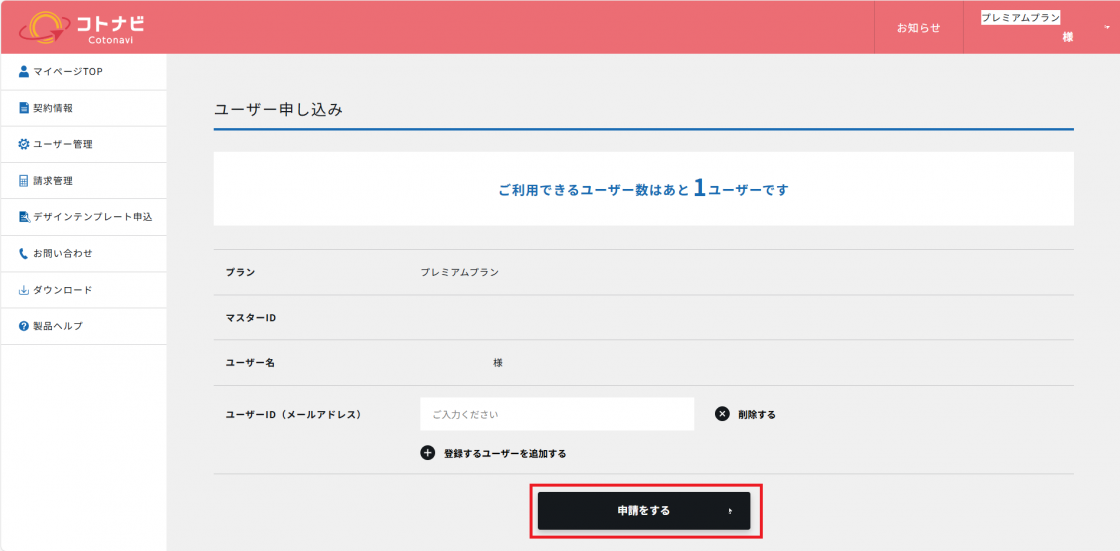Click the document icon beside 契約情報

pyautogui.click(x=24, y=108)
